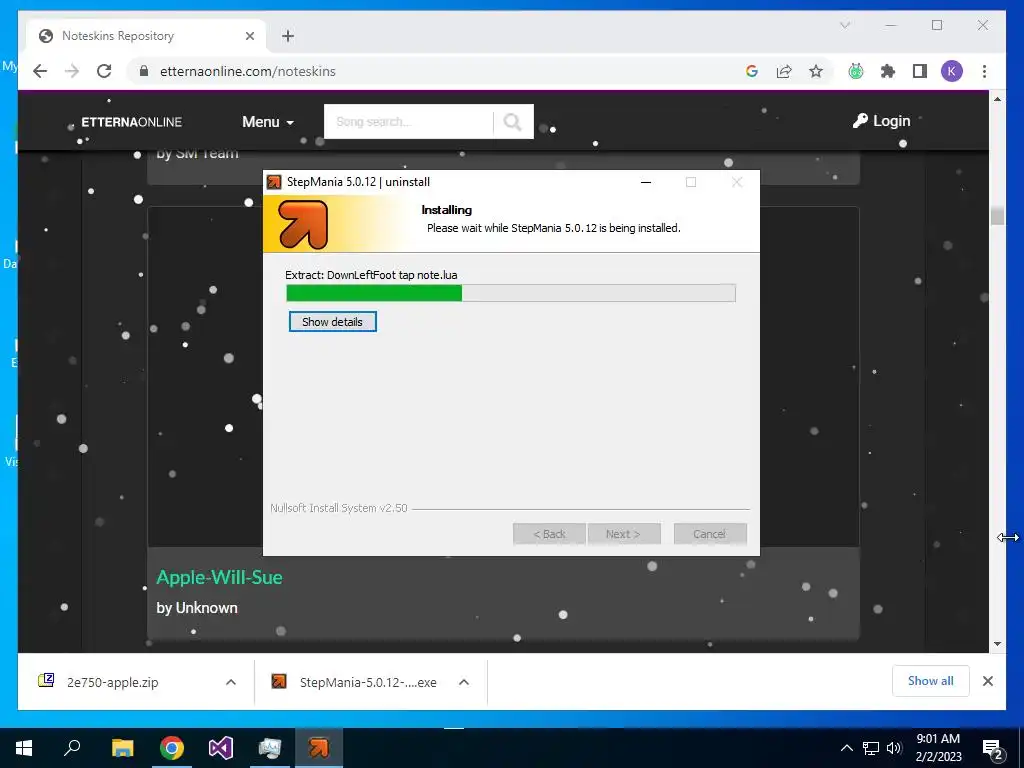
Task: Click the StepMania arrow logo in installer header
Action: [x=302, y=225]
